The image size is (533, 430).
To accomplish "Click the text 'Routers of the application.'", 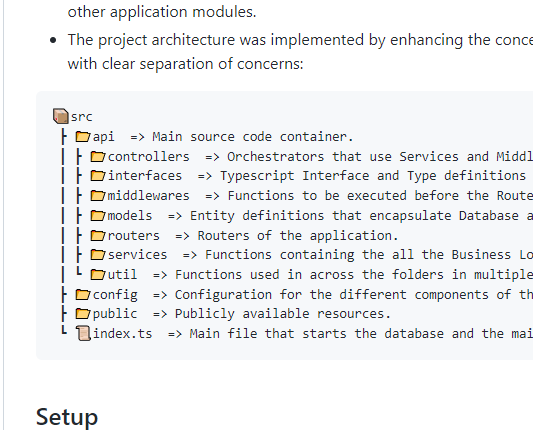I will coord(298,236).
